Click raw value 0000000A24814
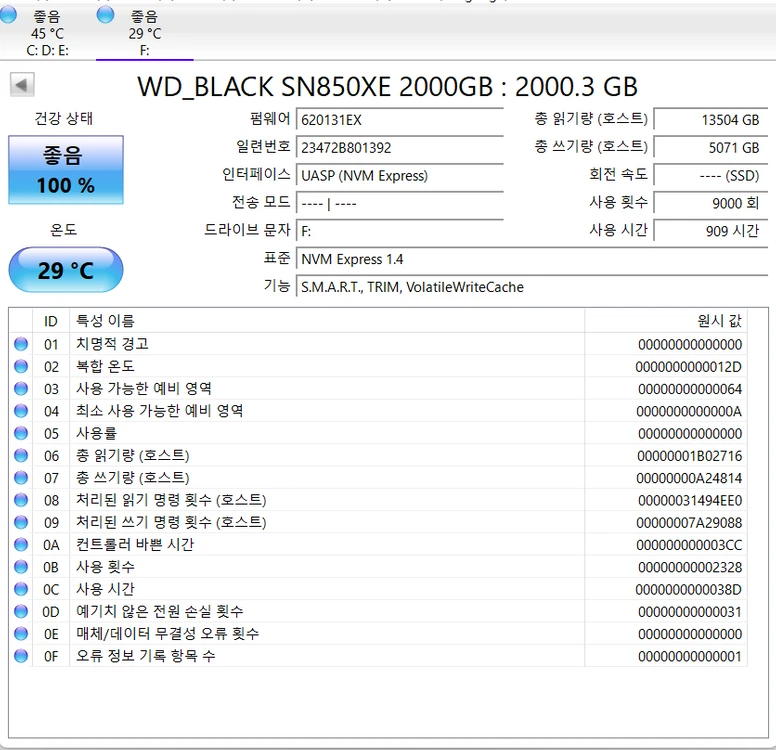 coord(689,478)
